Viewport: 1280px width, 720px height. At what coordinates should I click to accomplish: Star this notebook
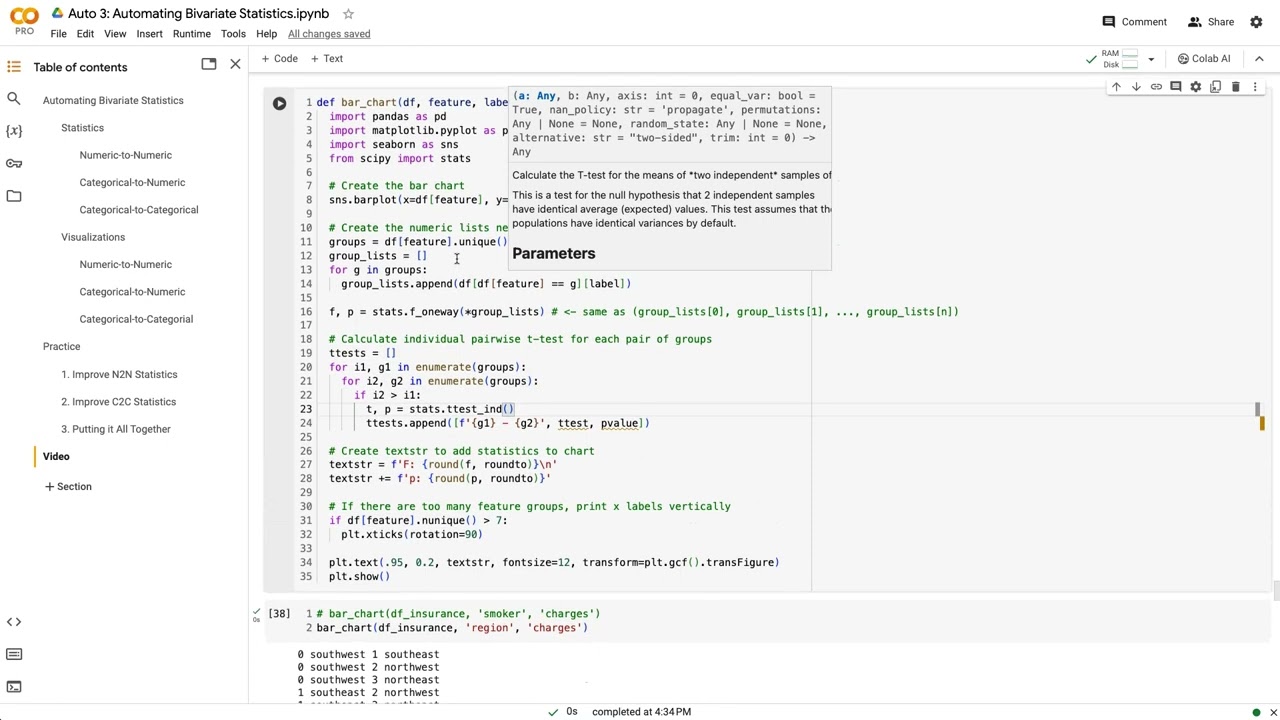348,14
